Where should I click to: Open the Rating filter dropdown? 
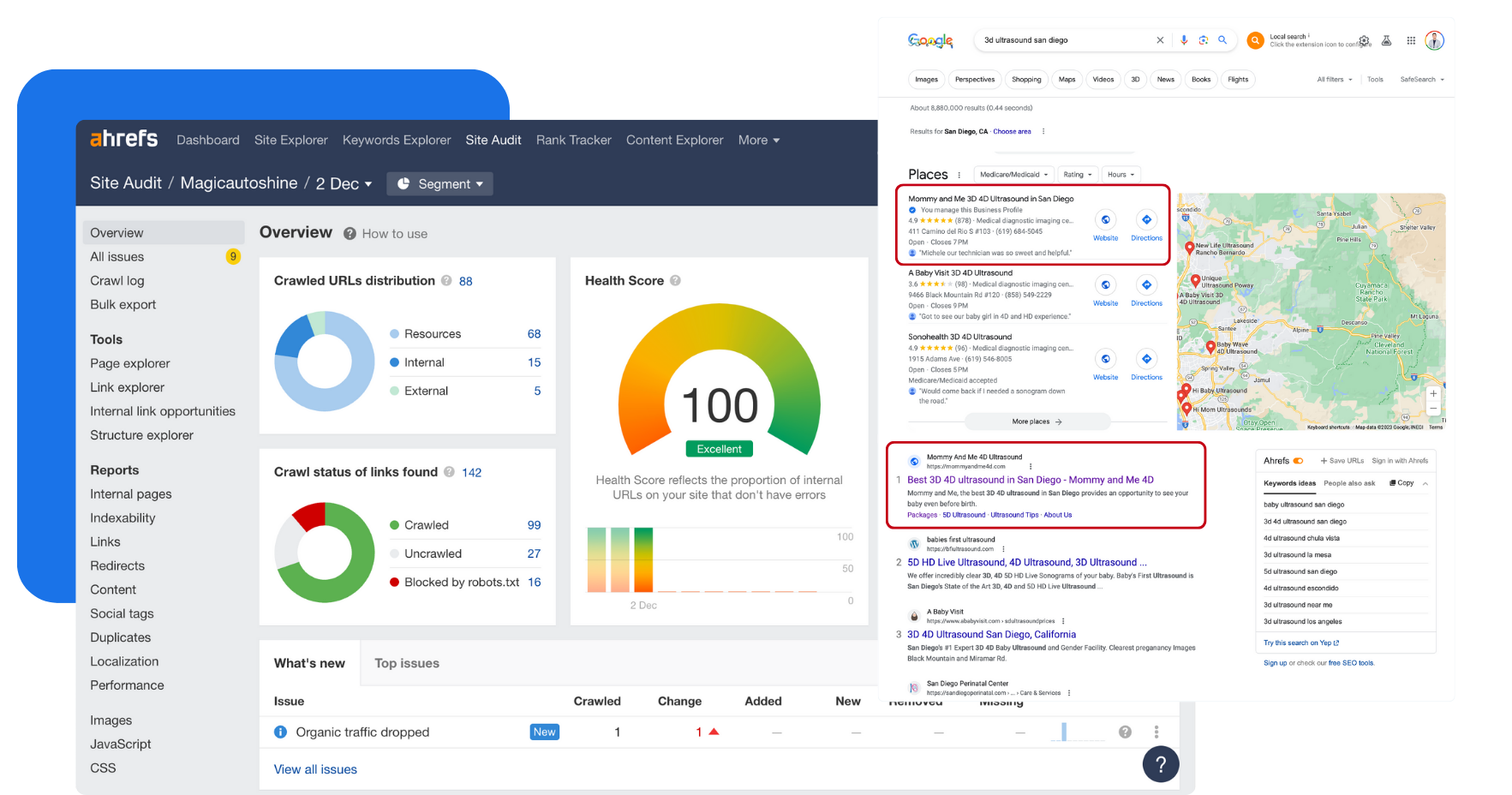tap(1078, 175)
